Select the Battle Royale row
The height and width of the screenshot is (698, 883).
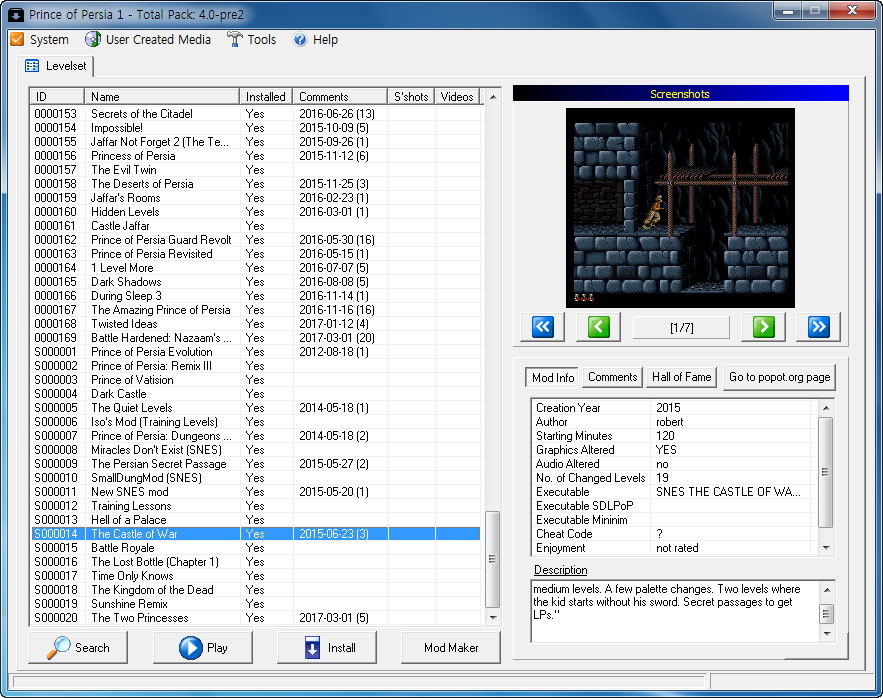[x=256, y=548]
